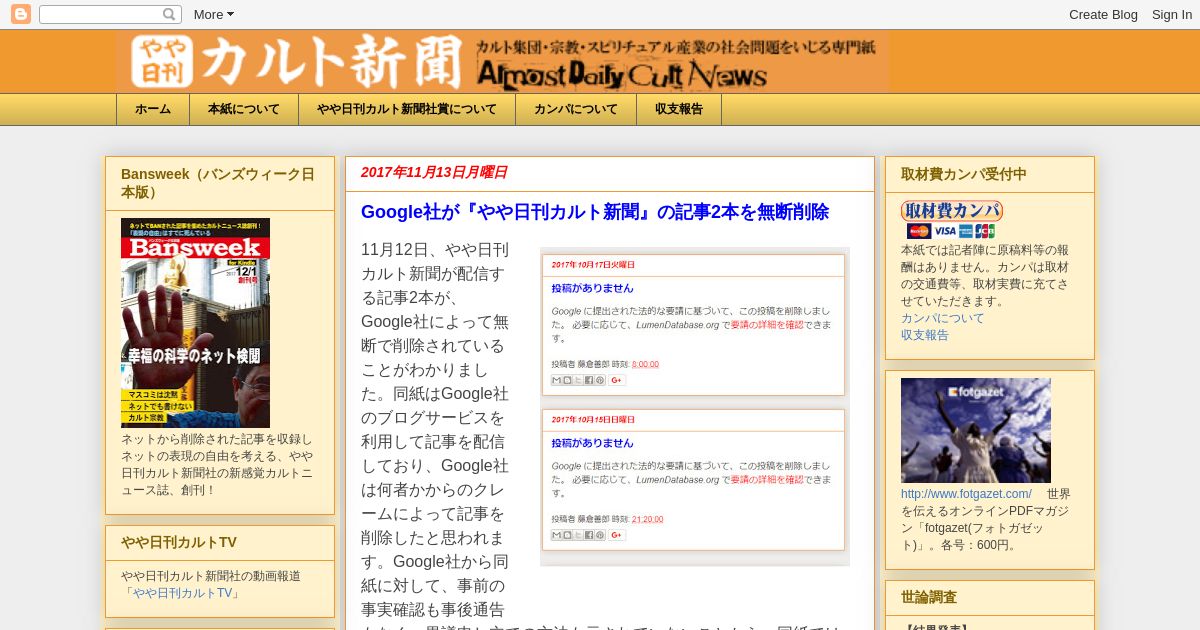Open the 本紙について tab
This screenshot has height=630, width=1200.
(244, 109)
